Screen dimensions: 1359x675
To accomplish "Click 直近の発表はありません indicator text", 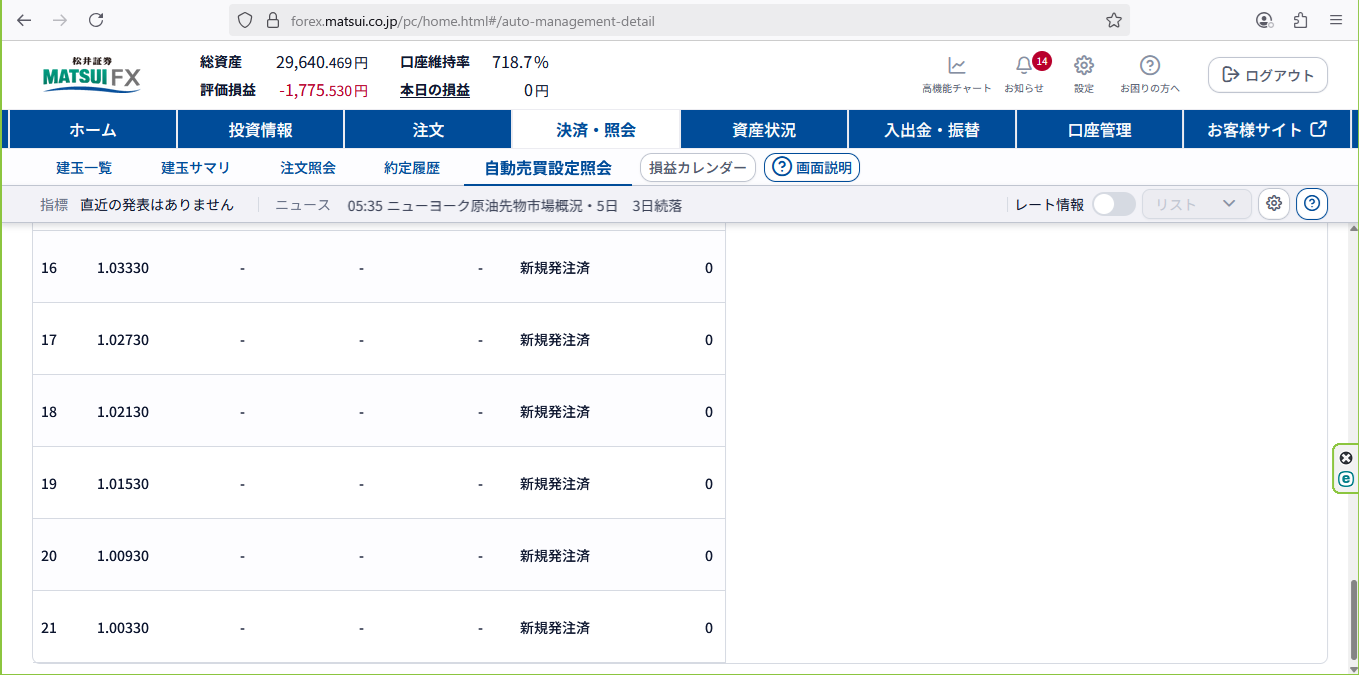I will [157, 205].
